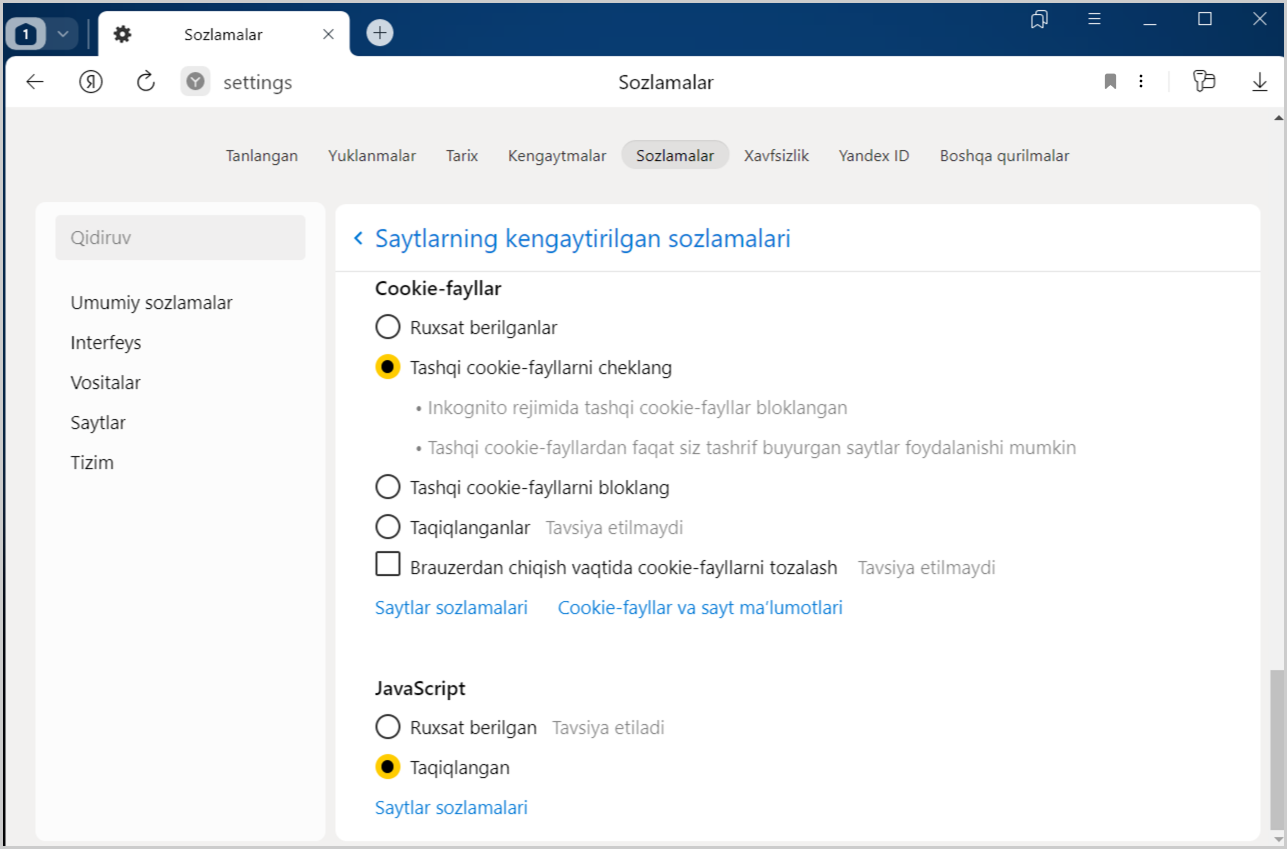Open the Kengaytmalar tab
Viewport: 1287px width, 849px height.
tap(557, 155)
